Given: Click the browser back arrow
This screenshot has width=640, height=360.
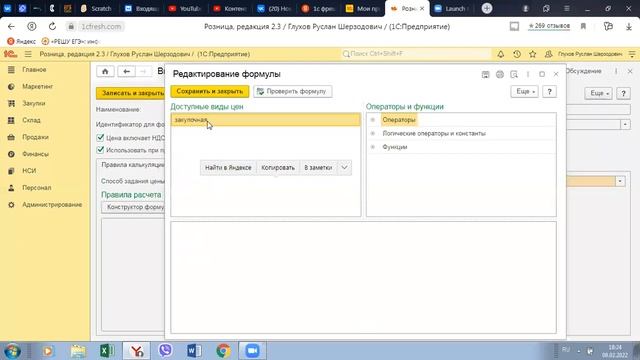Looking at the screenshot, I should click(11, 27).
